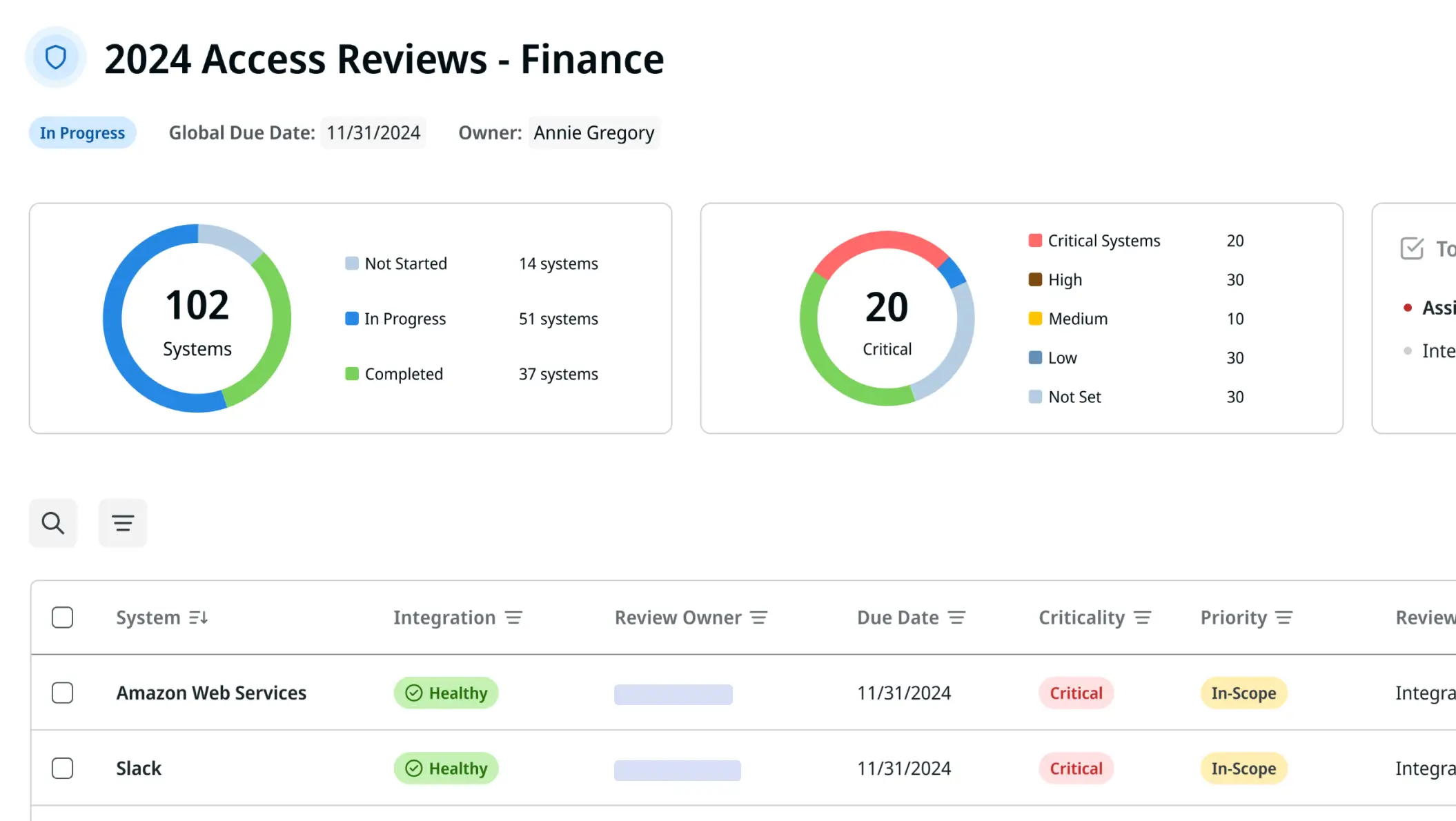Open the Priority column filter icon

coord(1283,617)
